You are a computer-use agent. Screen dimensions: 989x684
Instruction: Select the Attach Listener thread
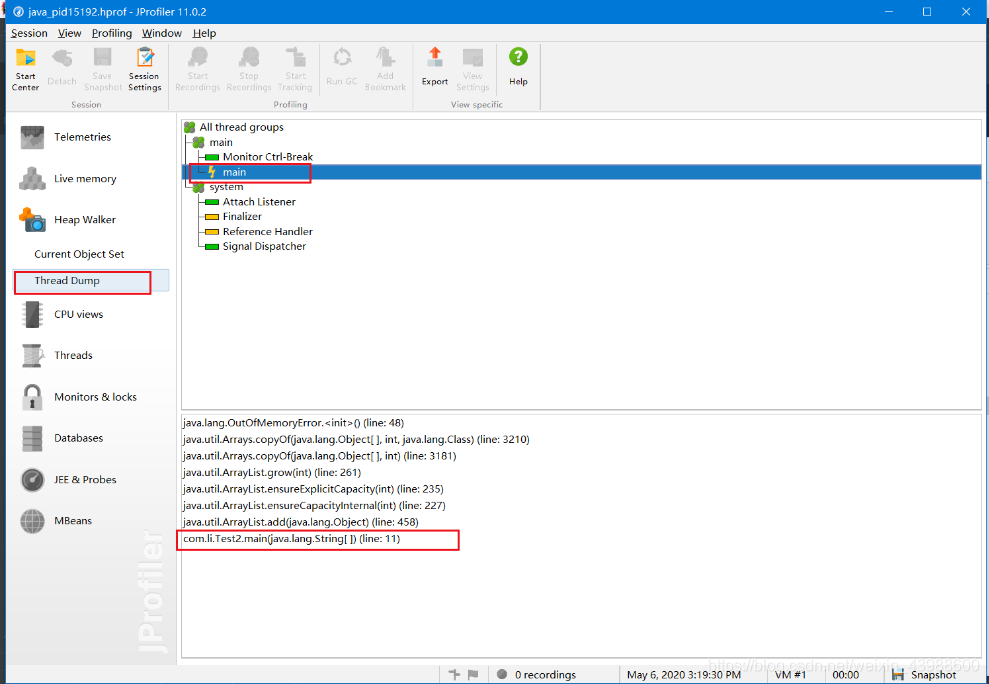coord(259,202)
